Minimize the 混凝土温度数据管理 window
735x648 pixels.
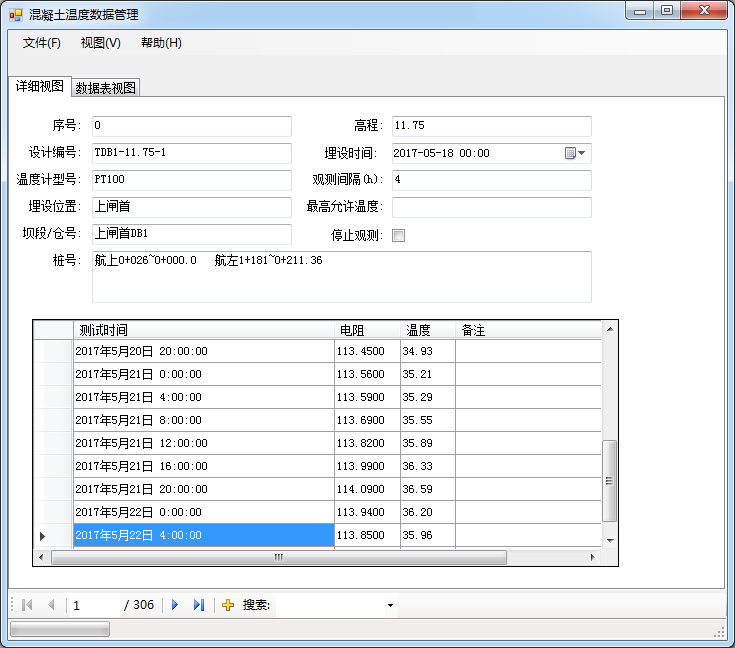click(x=639, y=11)
